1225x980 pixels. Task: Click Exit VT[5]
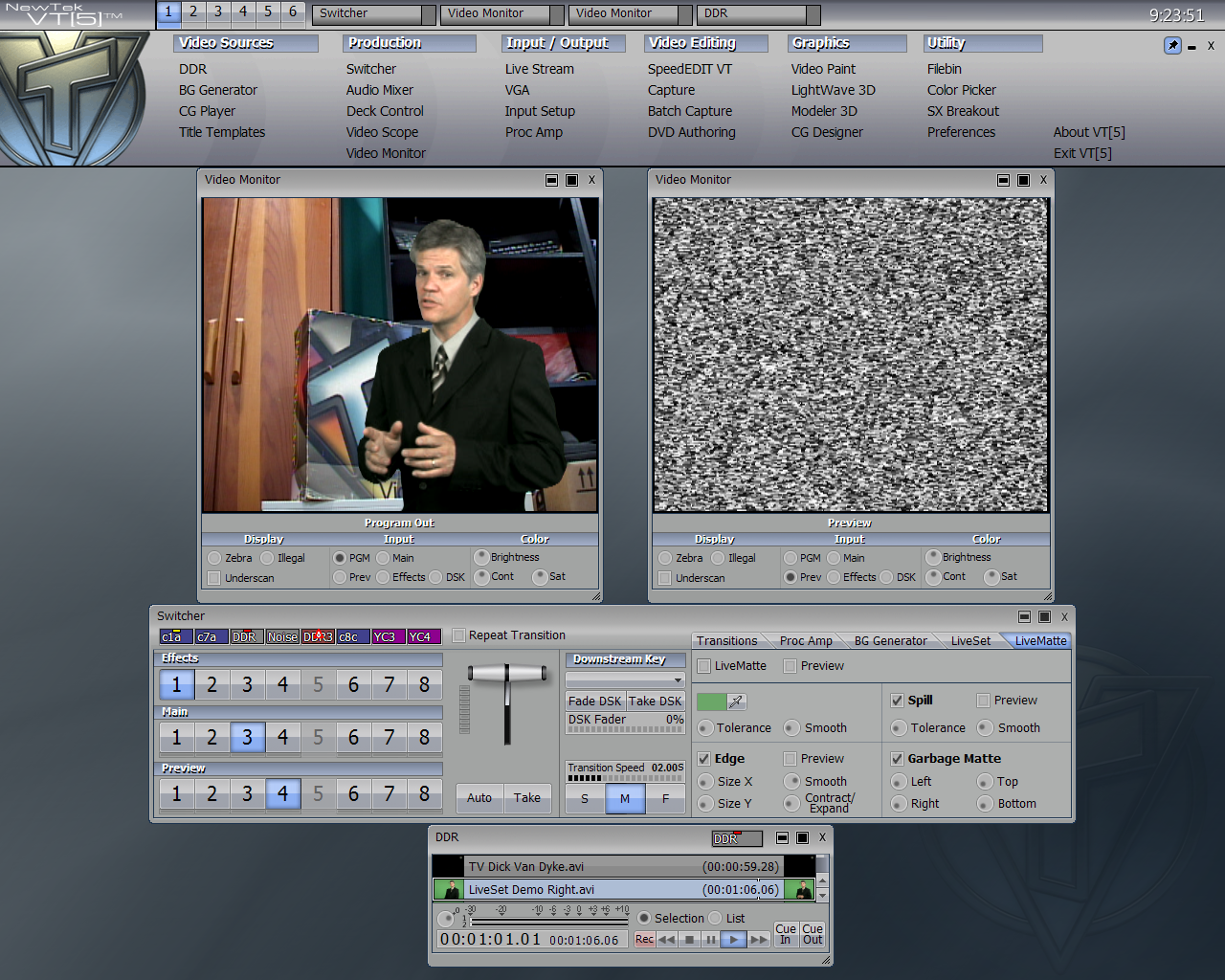pos(1082,153)
